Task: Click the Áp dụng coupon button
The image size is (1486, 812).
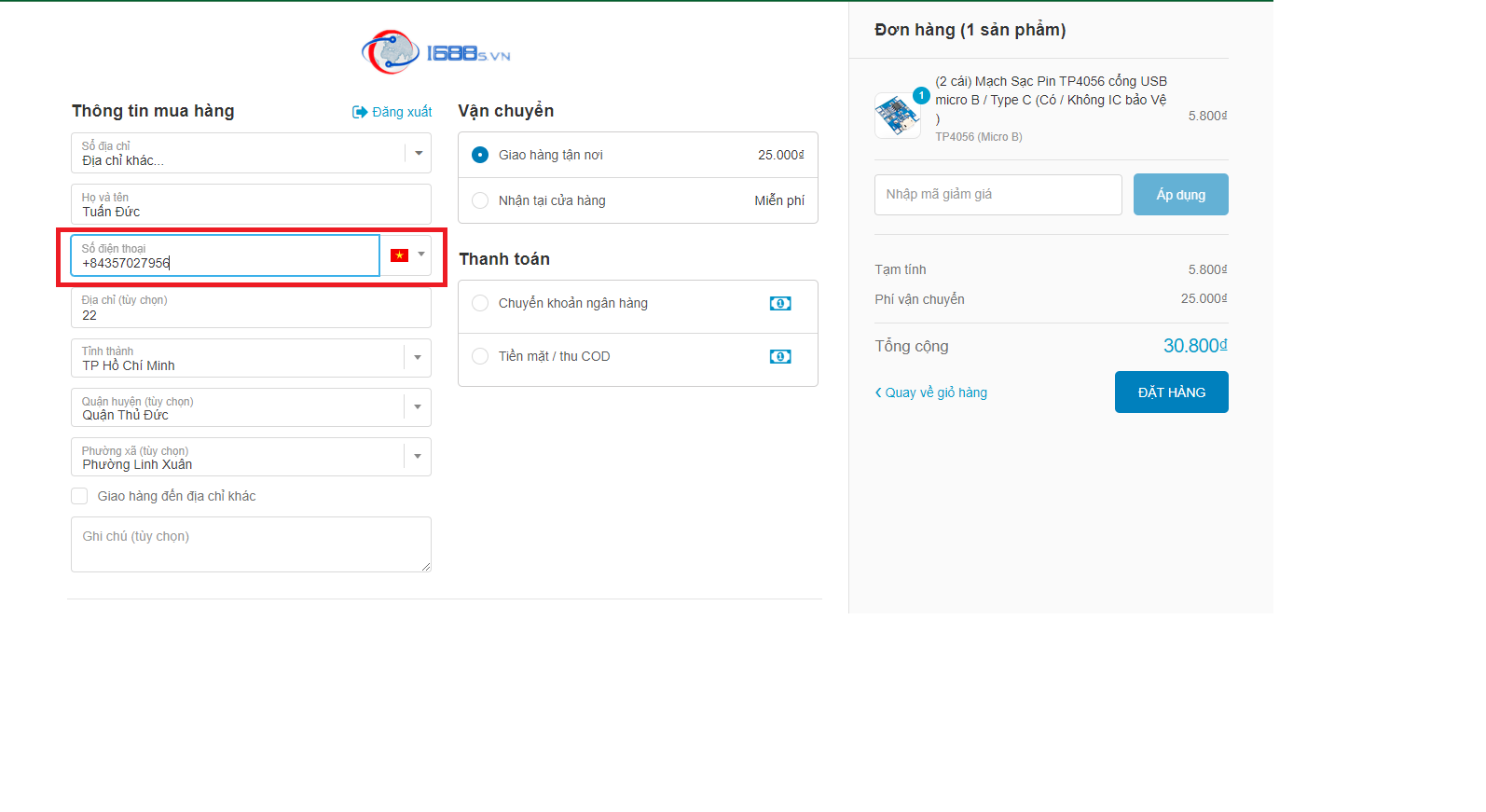Action: point(1180,195)
